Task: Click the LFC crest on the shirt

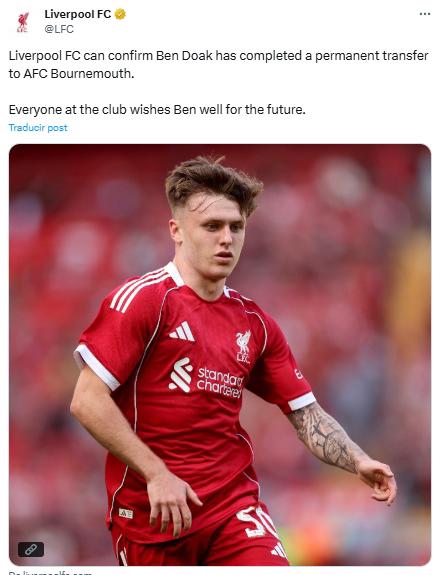Action: (243, 347)
